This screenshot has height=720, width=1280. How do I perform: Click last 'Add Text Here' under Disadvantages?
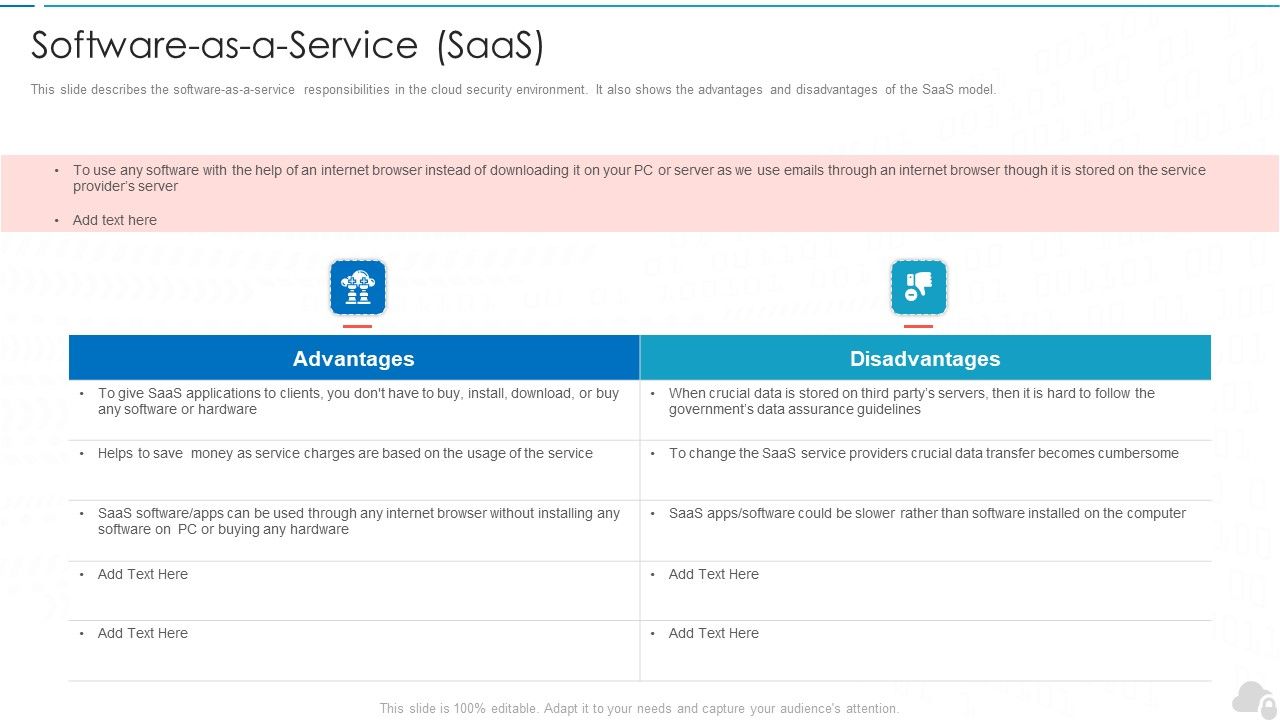click(x=714, y=633)
